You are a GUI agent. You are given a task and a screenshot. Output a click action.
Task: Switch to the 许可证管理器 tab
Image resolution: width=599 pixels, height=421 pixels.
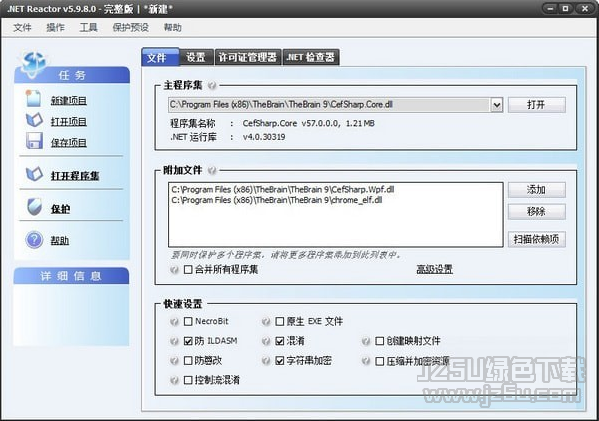click(248, 57)
